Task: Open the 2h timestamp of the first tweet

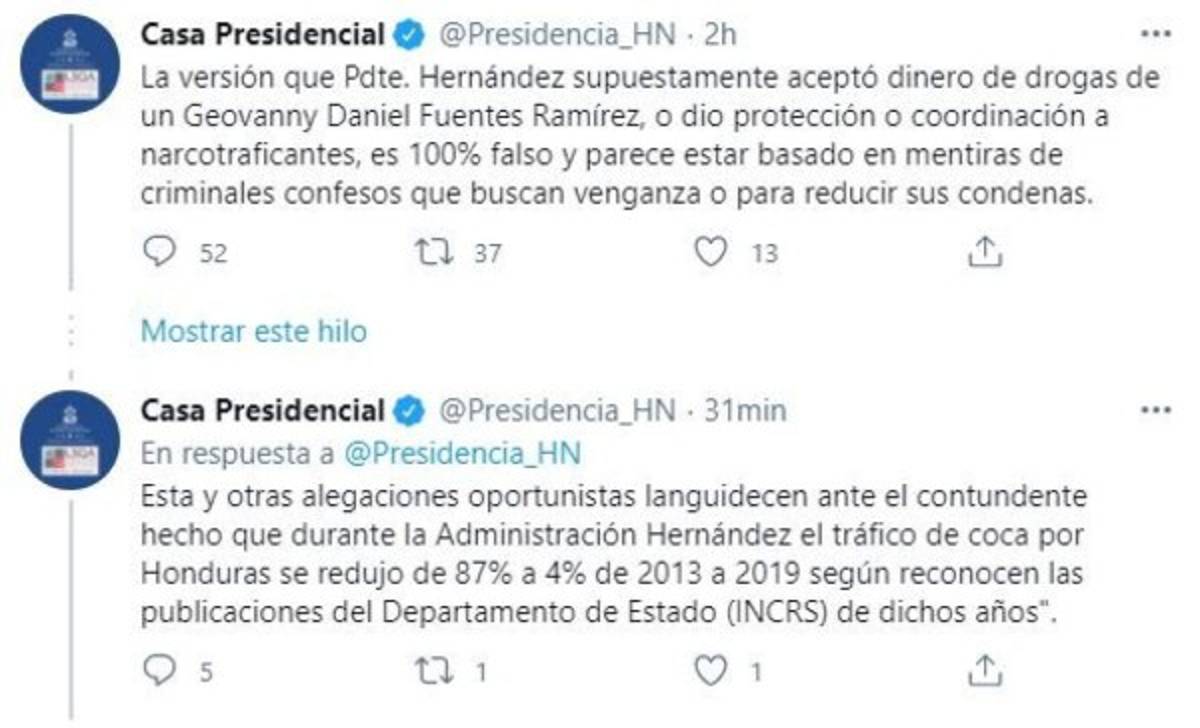Action: (721, 35)
